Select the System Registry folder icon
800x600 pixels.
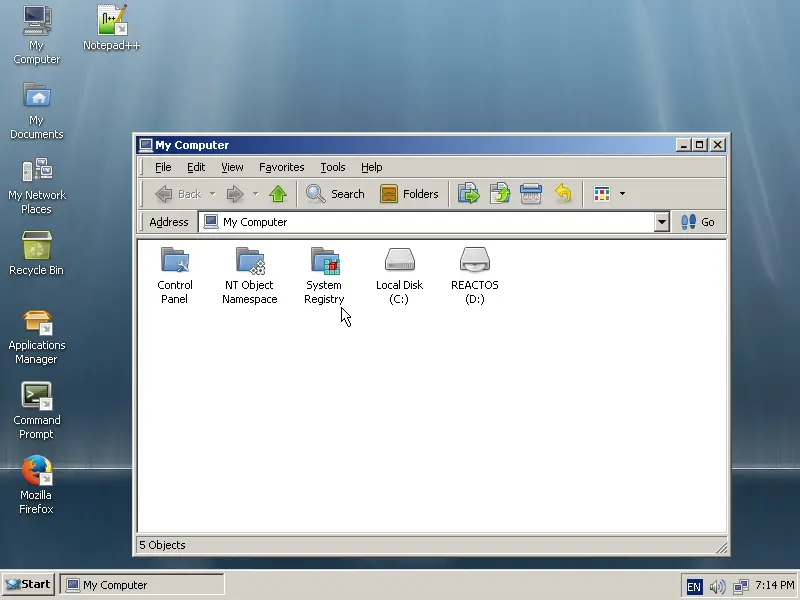324,261
